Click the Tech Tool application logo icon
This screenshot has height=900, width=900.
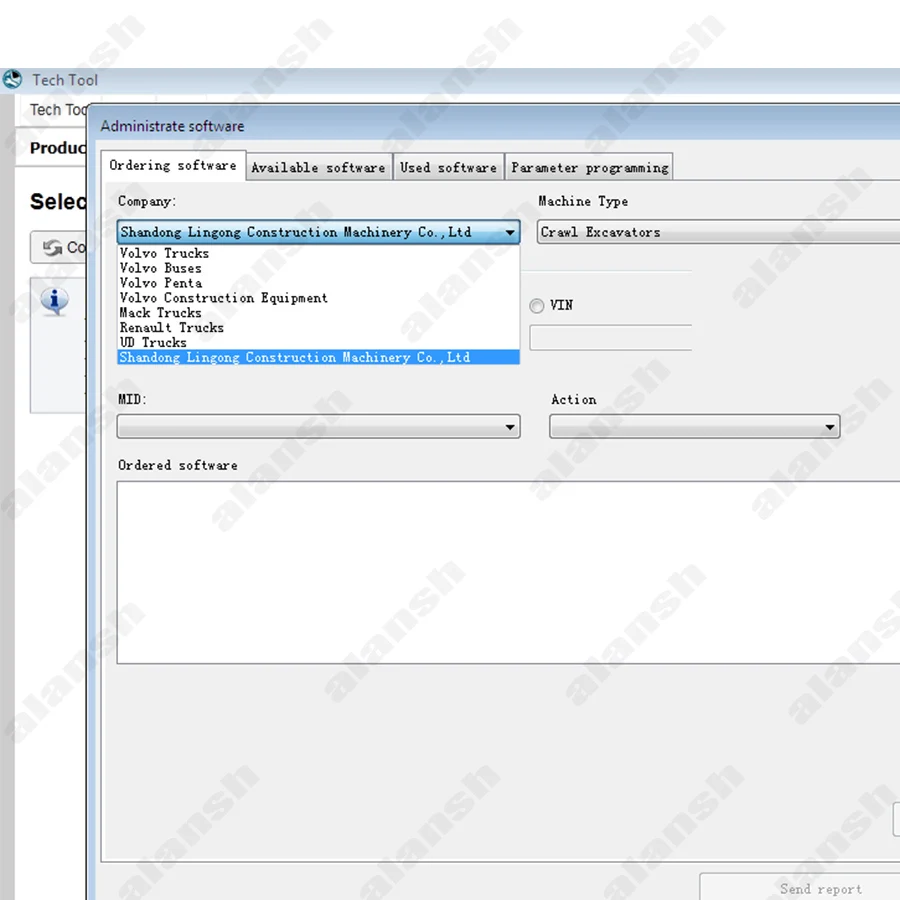(12, 79)
